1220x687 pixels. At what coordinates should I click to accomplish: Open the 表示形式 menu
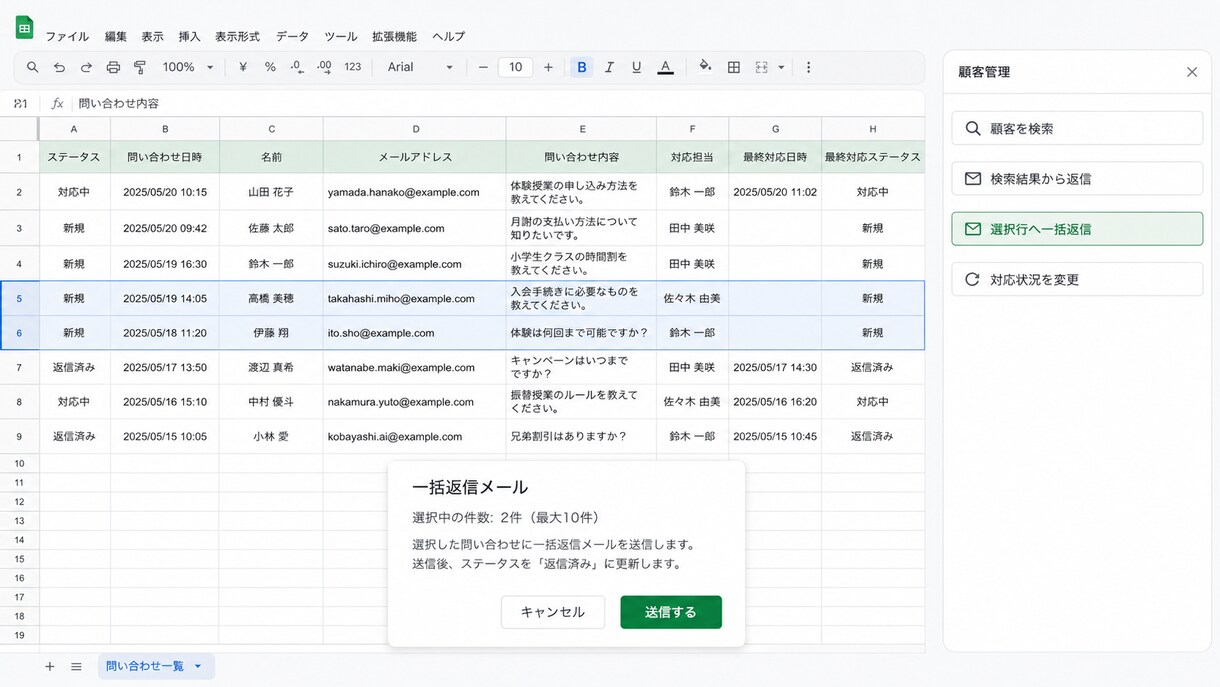click(237, 36)
